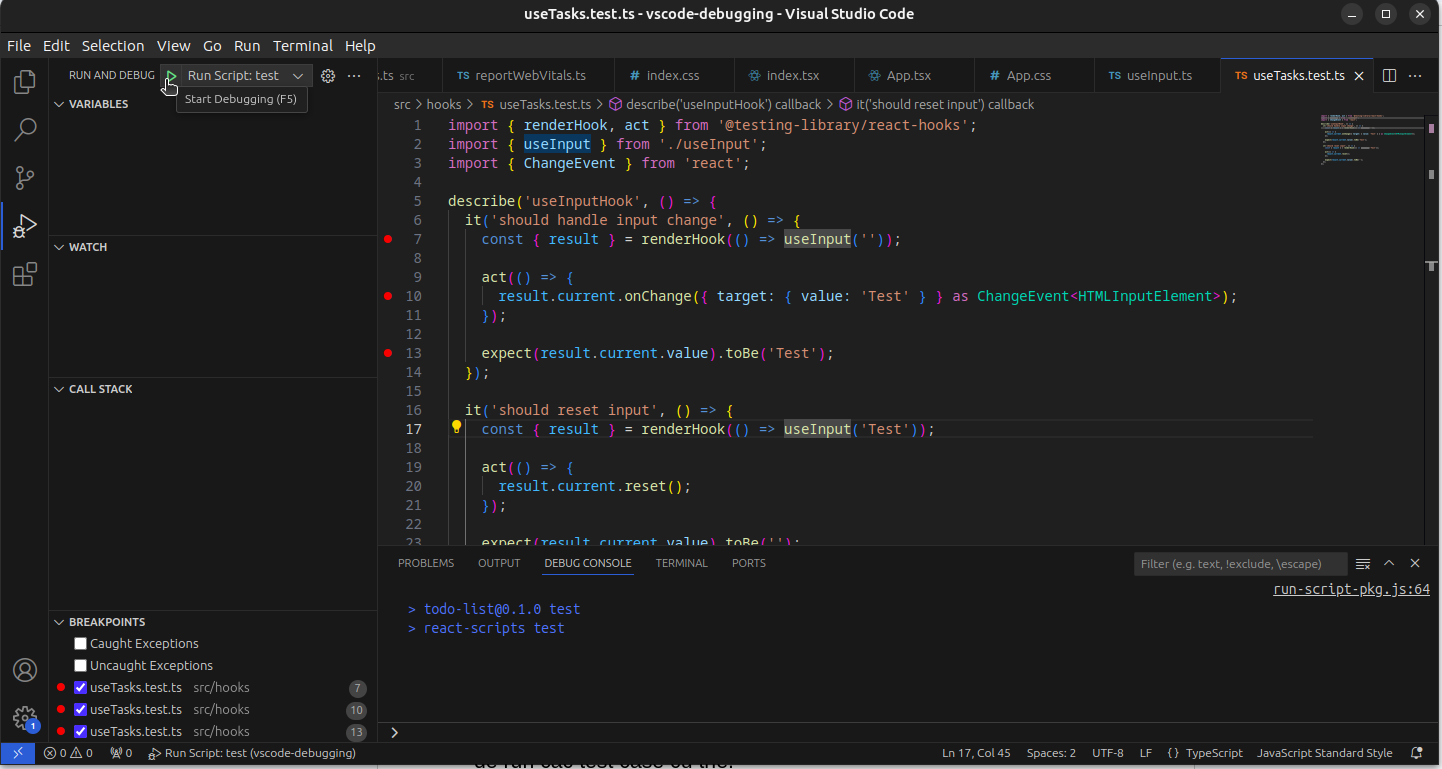Switch to the PROBLEMS panel tab

click(x=425, y=563)
